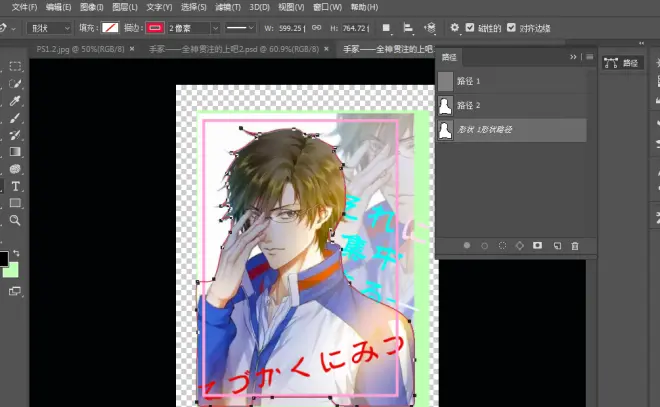Swap foreground and background colors

pyautogui.click(x=16, y=253)
